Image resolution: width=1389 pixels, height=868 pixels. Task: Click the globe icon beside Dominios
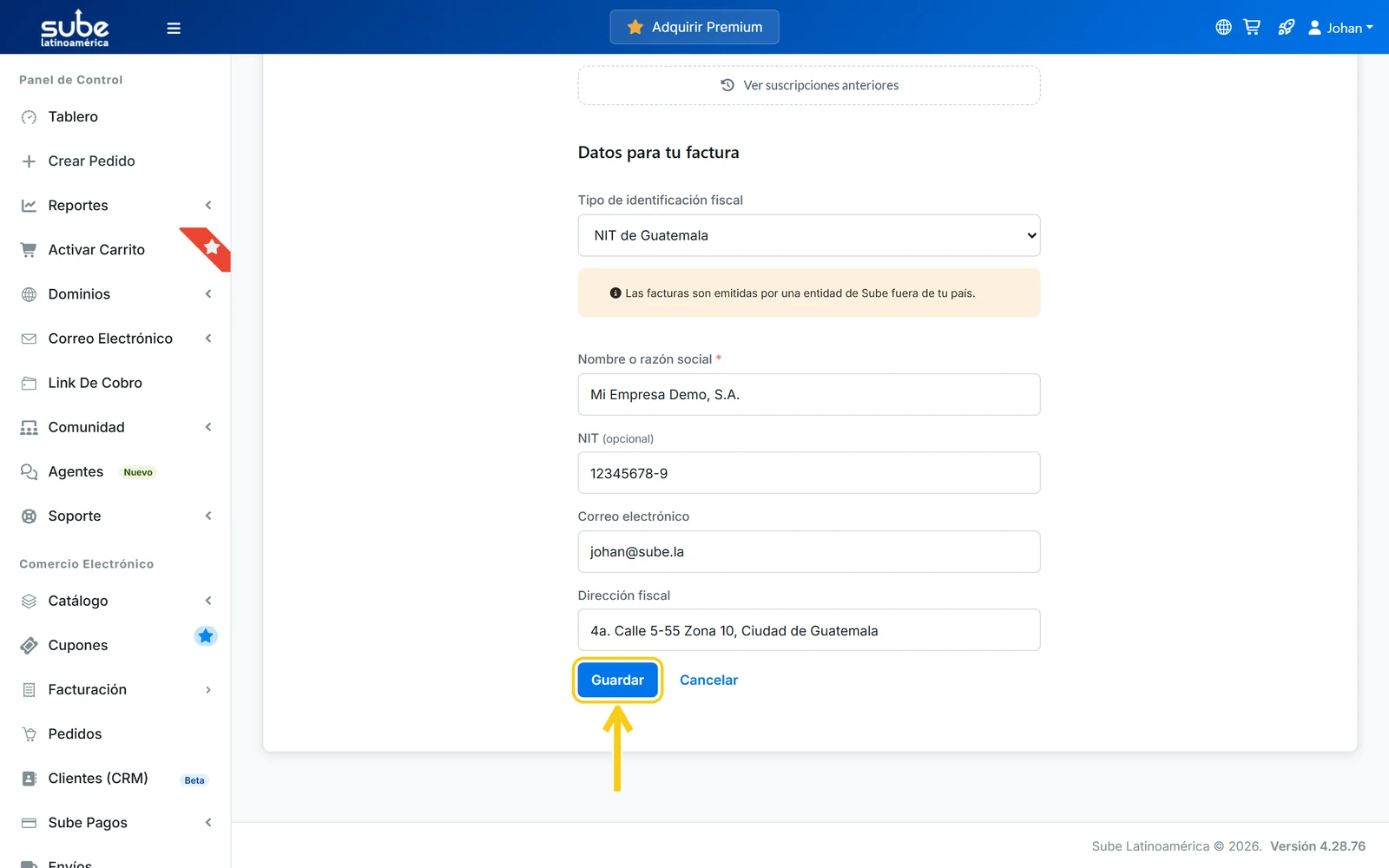pos(29,294)
